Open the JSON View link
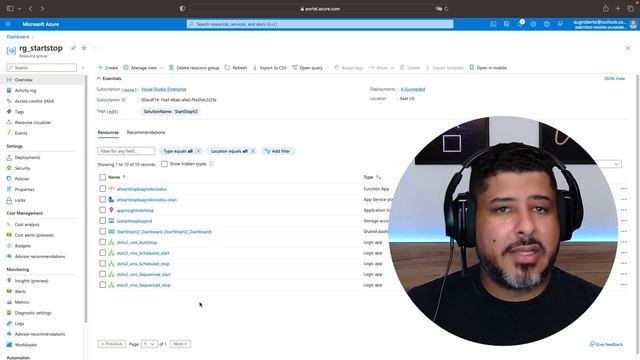The height and width of the screenshot is (360, 640). tap(614, 78)
